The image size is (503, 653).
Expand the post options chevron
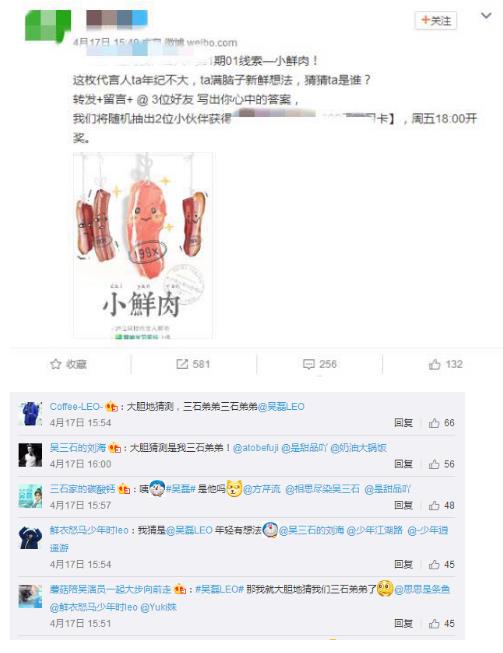click(x=486, y=16)
